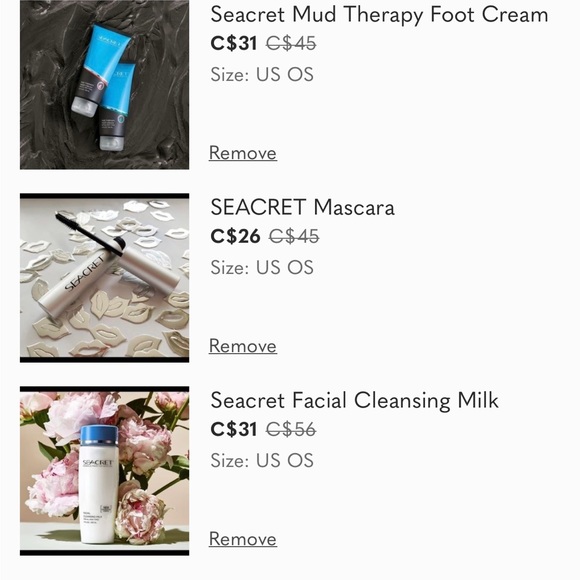The width and height of the screenshot is (580, 580).
Task: Click the C$31 Cleansing Milk price
Action: coord(233,429)
